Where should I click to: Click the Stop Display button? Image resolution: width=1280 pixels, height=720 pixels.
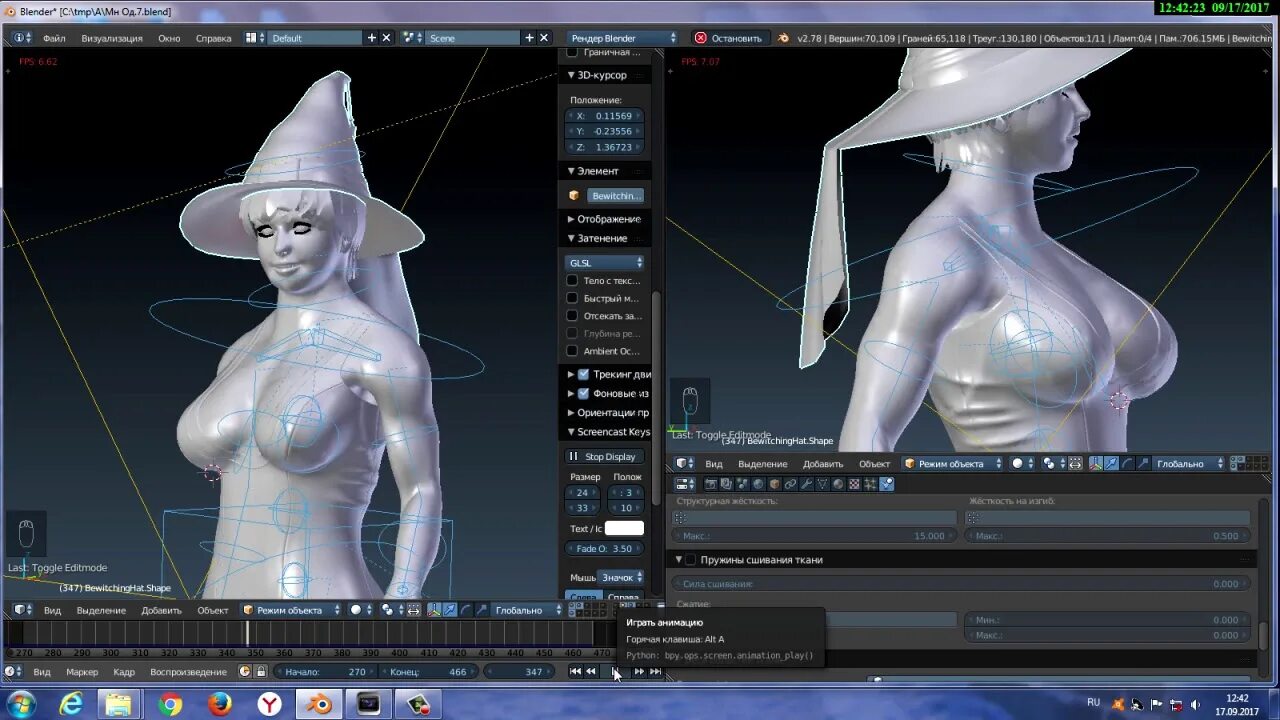(x=606, y=456)
